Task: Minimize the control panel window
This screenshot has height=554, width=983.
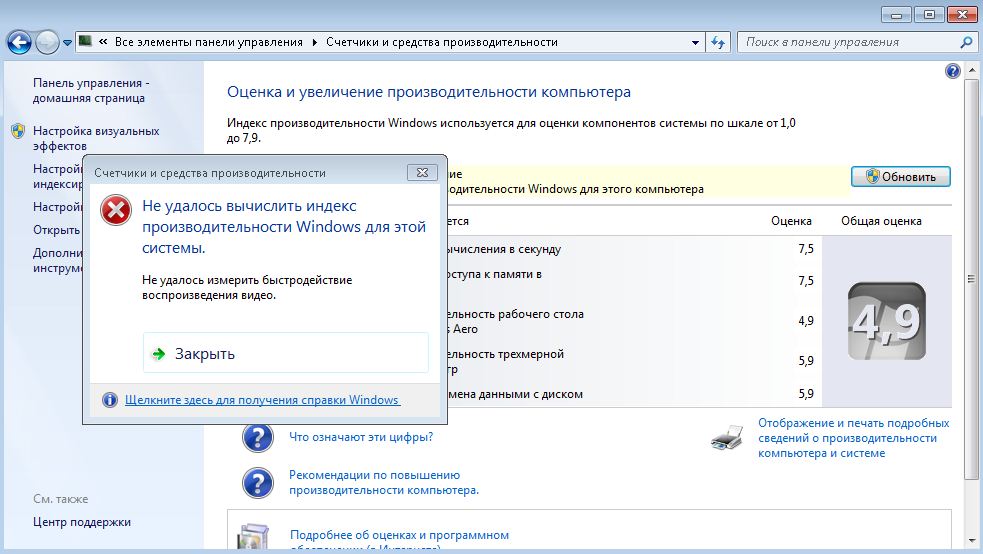Action: pyautogui.click(x=896, y=14)
